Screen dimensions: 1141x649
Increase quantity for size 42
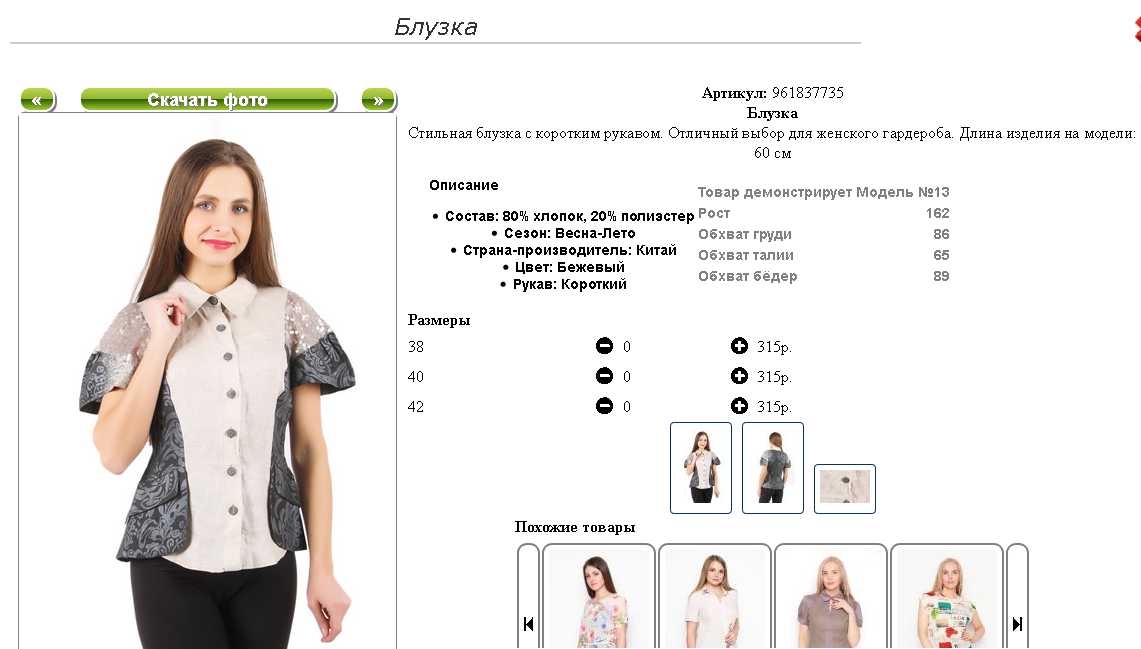tap(739, 406)
